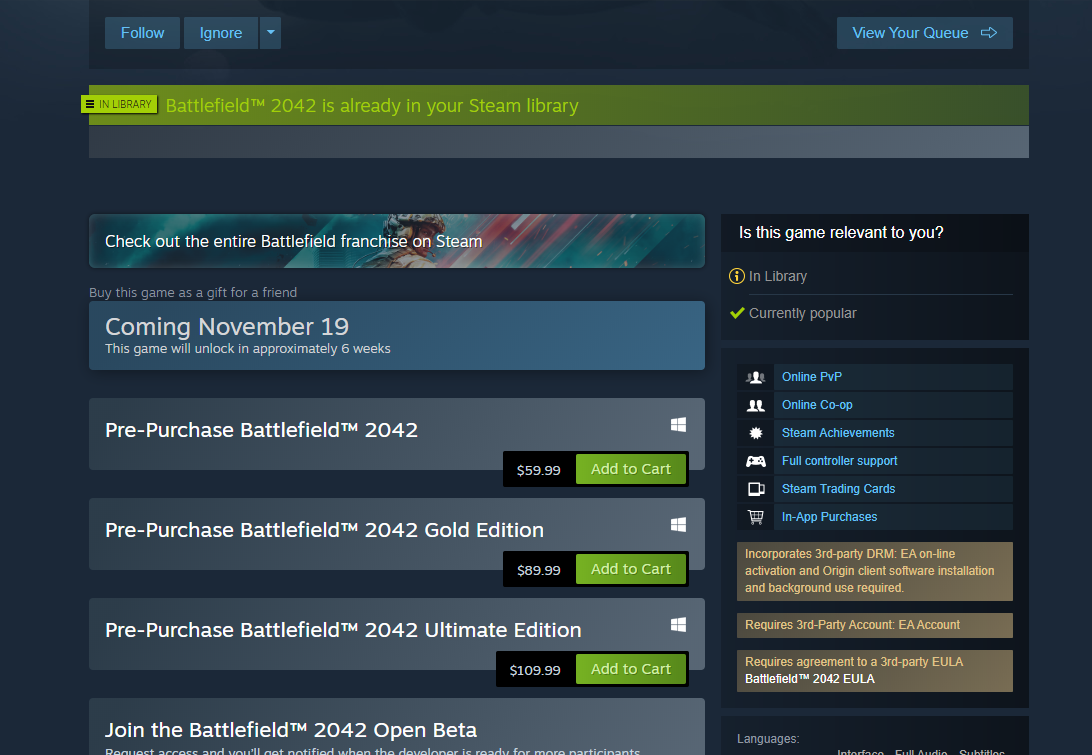
Task: Click the Requires EA Account notice
Action: coord(875,625)
